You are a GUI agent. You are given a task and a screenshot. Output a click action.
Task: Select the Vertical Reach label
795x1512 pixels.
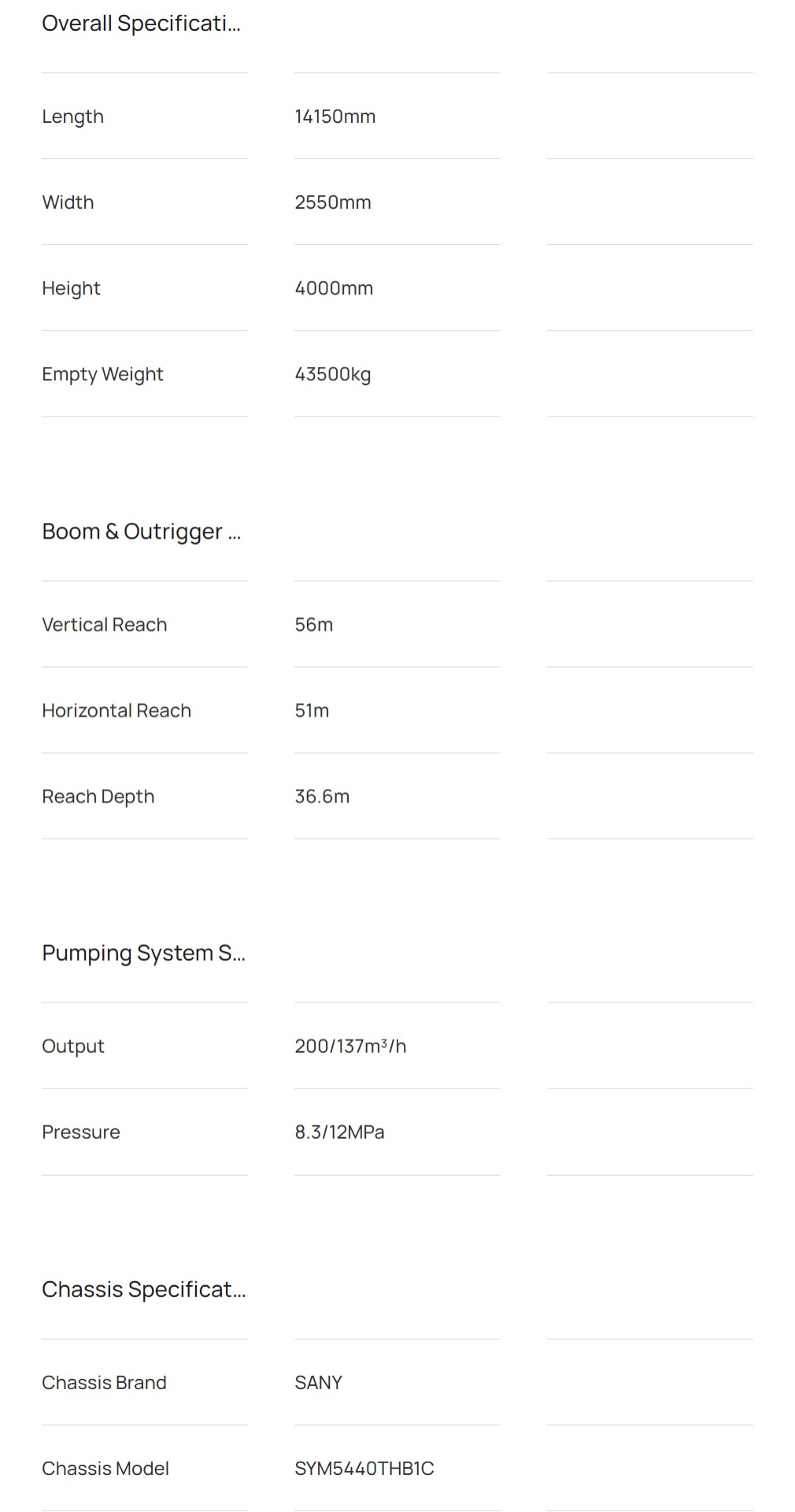click(x=104, y=624)
